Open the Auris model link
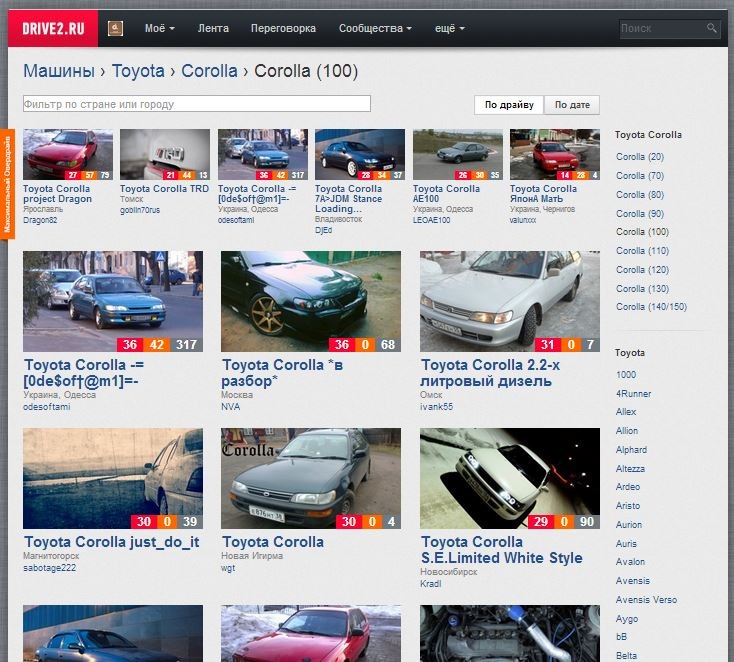734x662 pixels. click(x=626, y=544)
